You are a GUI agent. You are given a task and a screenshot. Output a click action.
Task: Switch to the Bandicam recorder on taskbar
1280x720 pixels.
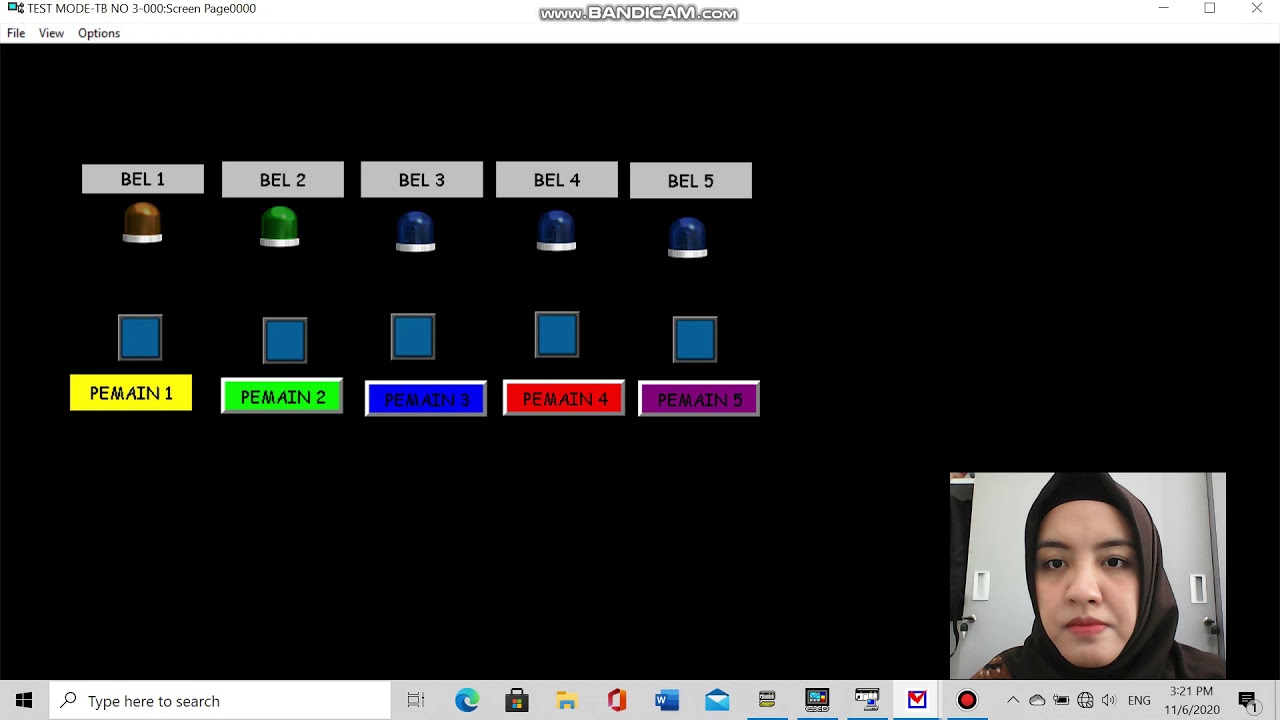pos(967,700)
